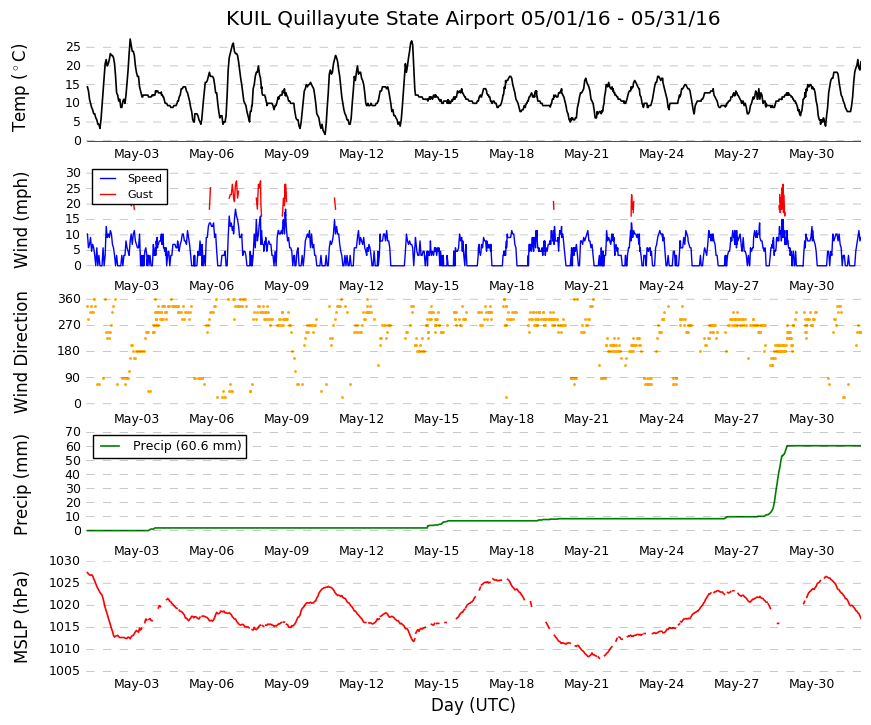
Task: Click May-09 tick under wind speed chart
Action: 286,286
